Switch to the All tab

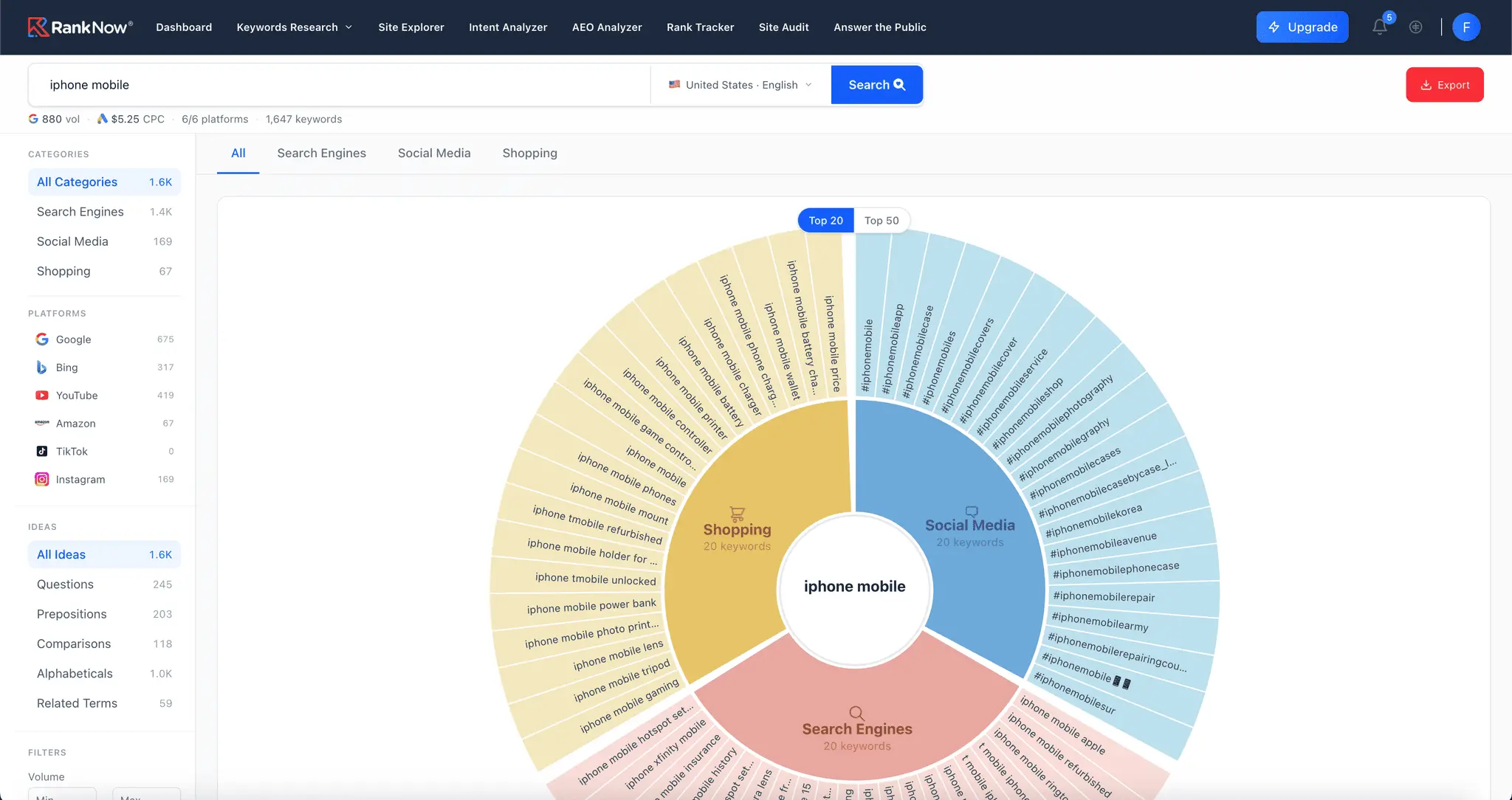pos(238,154)
